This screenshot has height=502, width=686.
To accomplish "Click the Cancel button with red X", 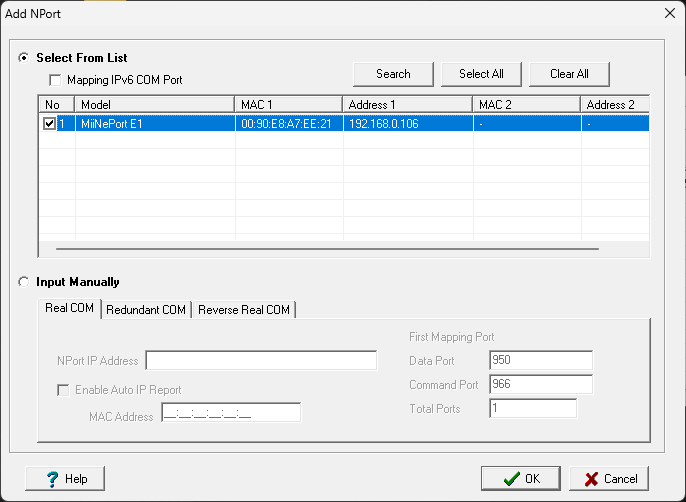I will coord(610,478).
